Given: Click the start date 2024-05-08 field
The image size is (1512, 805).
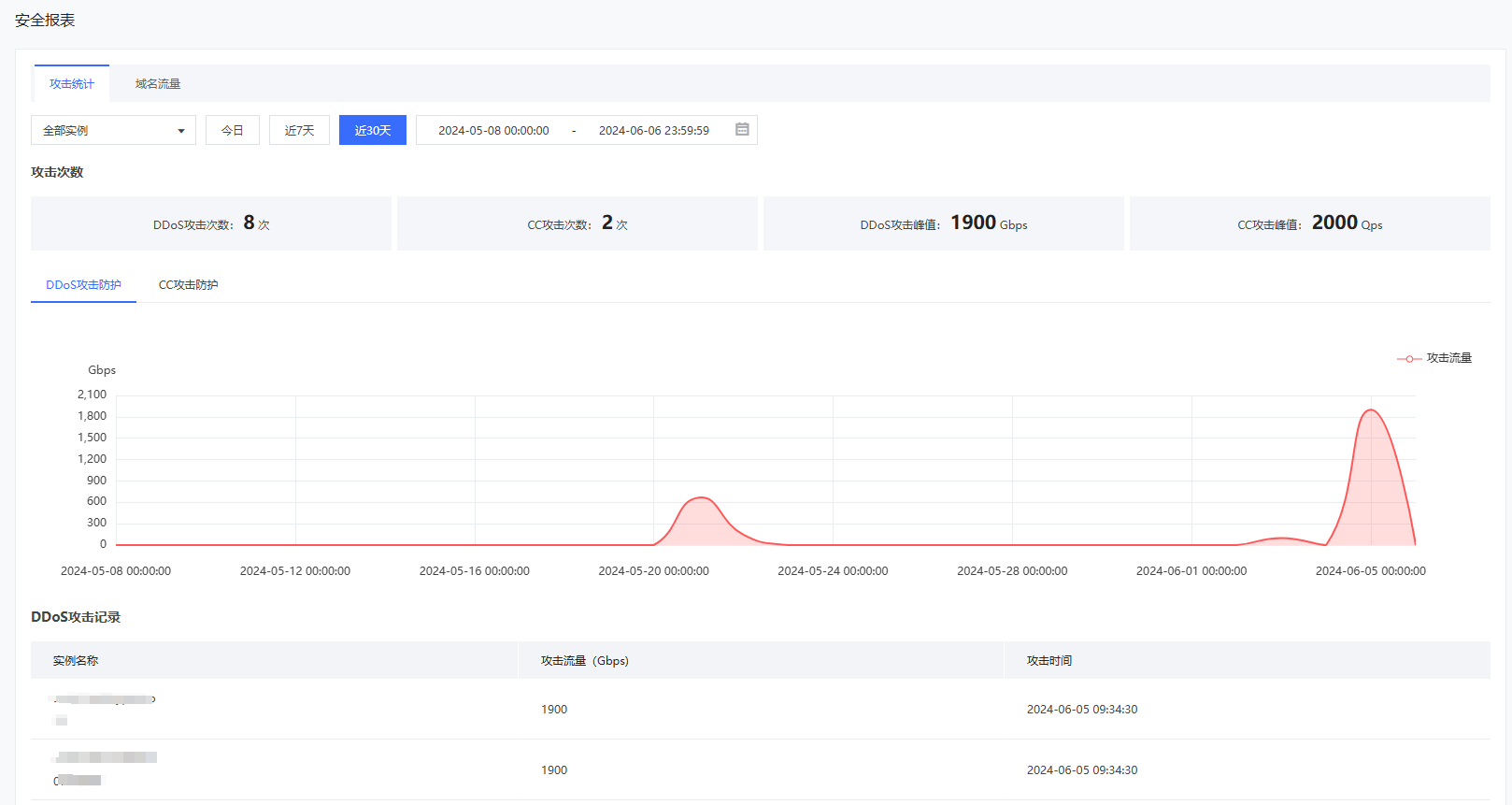Looking at the screenshot, I should click(x=493, y=131).
